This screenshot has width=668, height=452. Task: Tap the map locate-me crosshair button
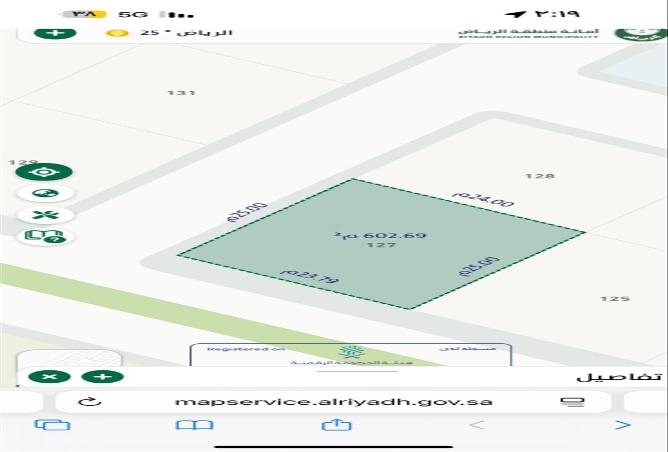44,172
